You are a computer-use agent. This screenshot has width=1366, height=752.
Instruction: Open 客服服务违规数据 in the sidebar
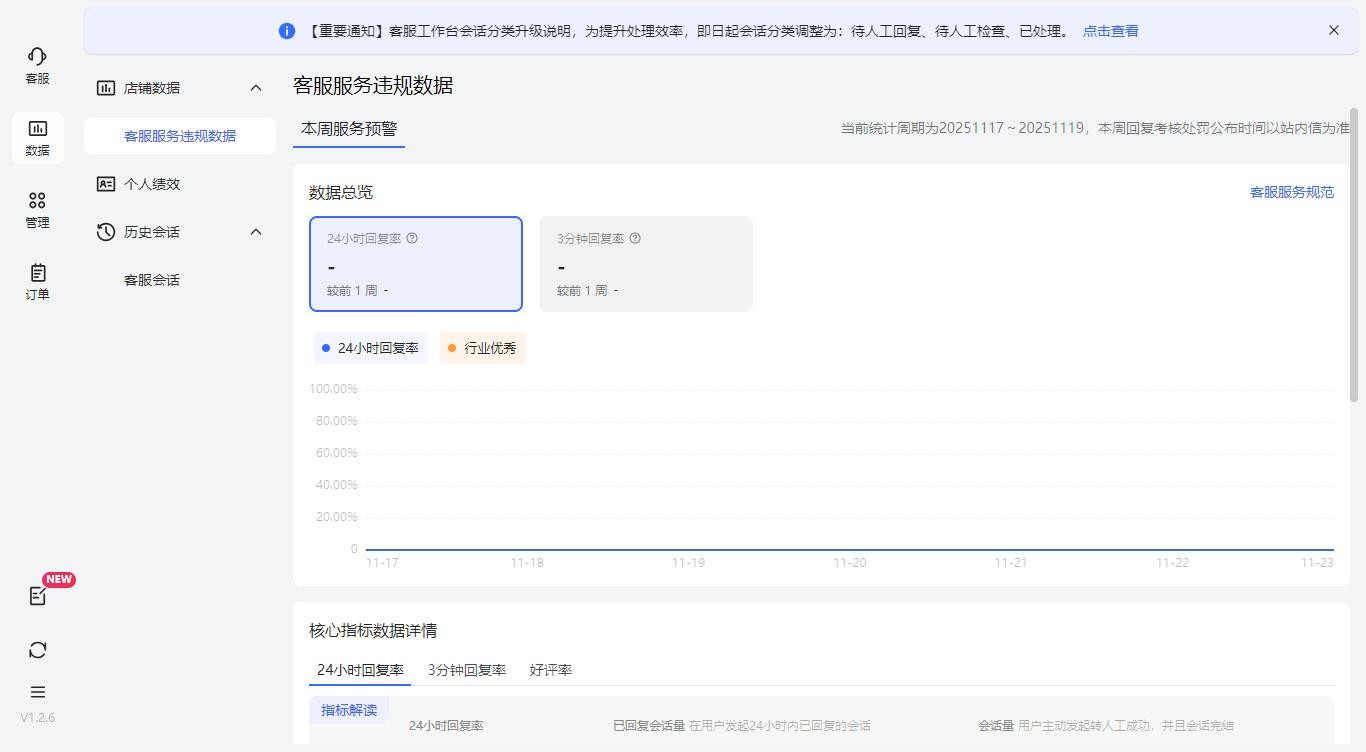[180, 136]
